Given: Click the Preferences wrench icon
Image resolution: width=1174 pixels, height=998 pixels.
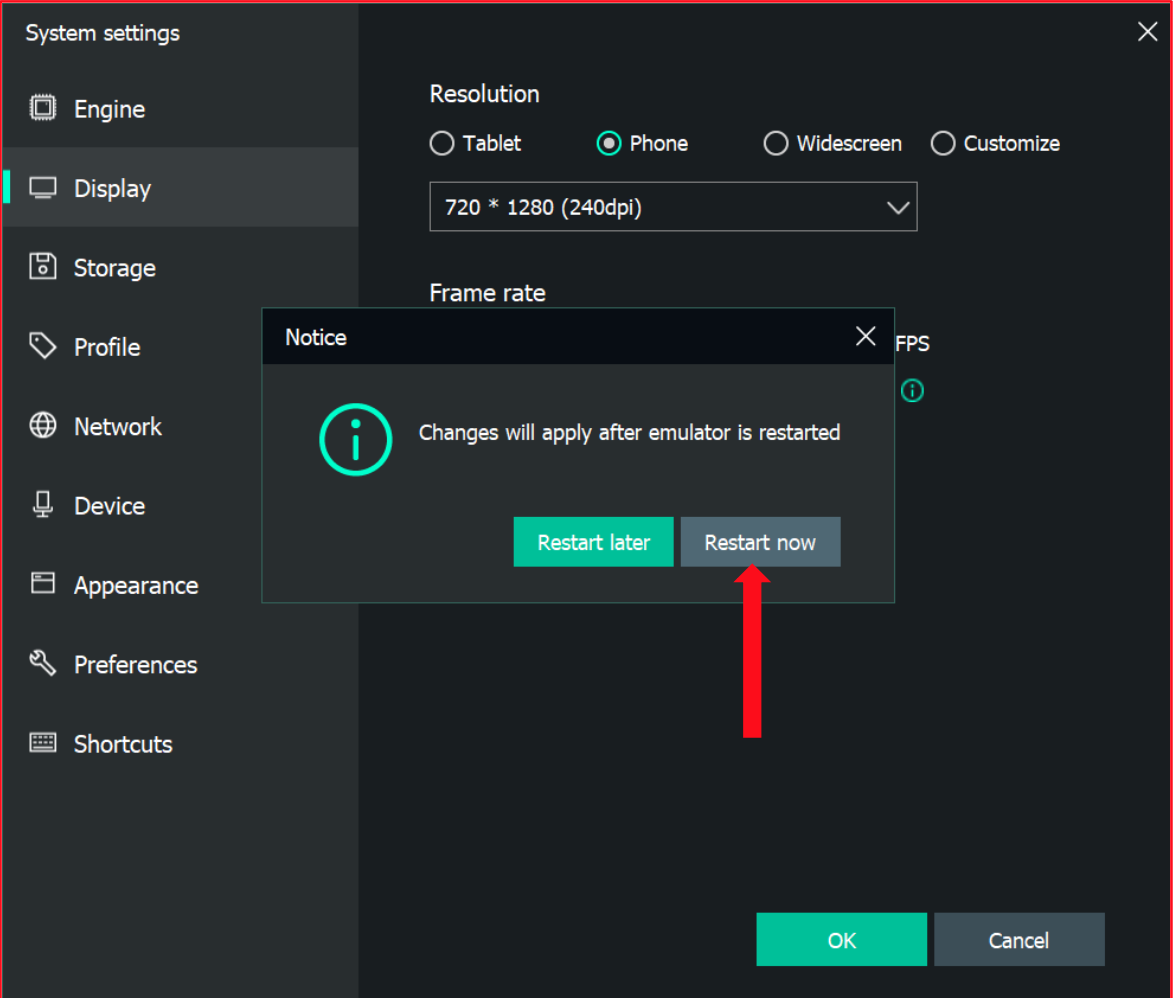Looking at the screenshot, I should [x=42, y=663].
